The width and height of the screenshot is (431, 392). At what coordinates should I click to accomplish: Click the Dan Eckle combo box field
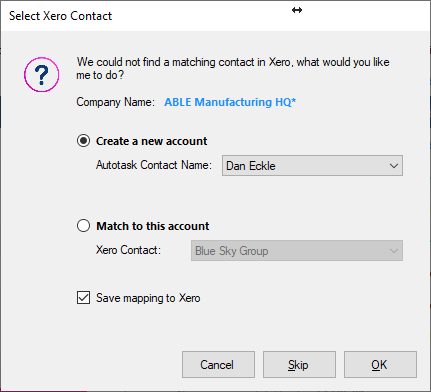point(312,166)
